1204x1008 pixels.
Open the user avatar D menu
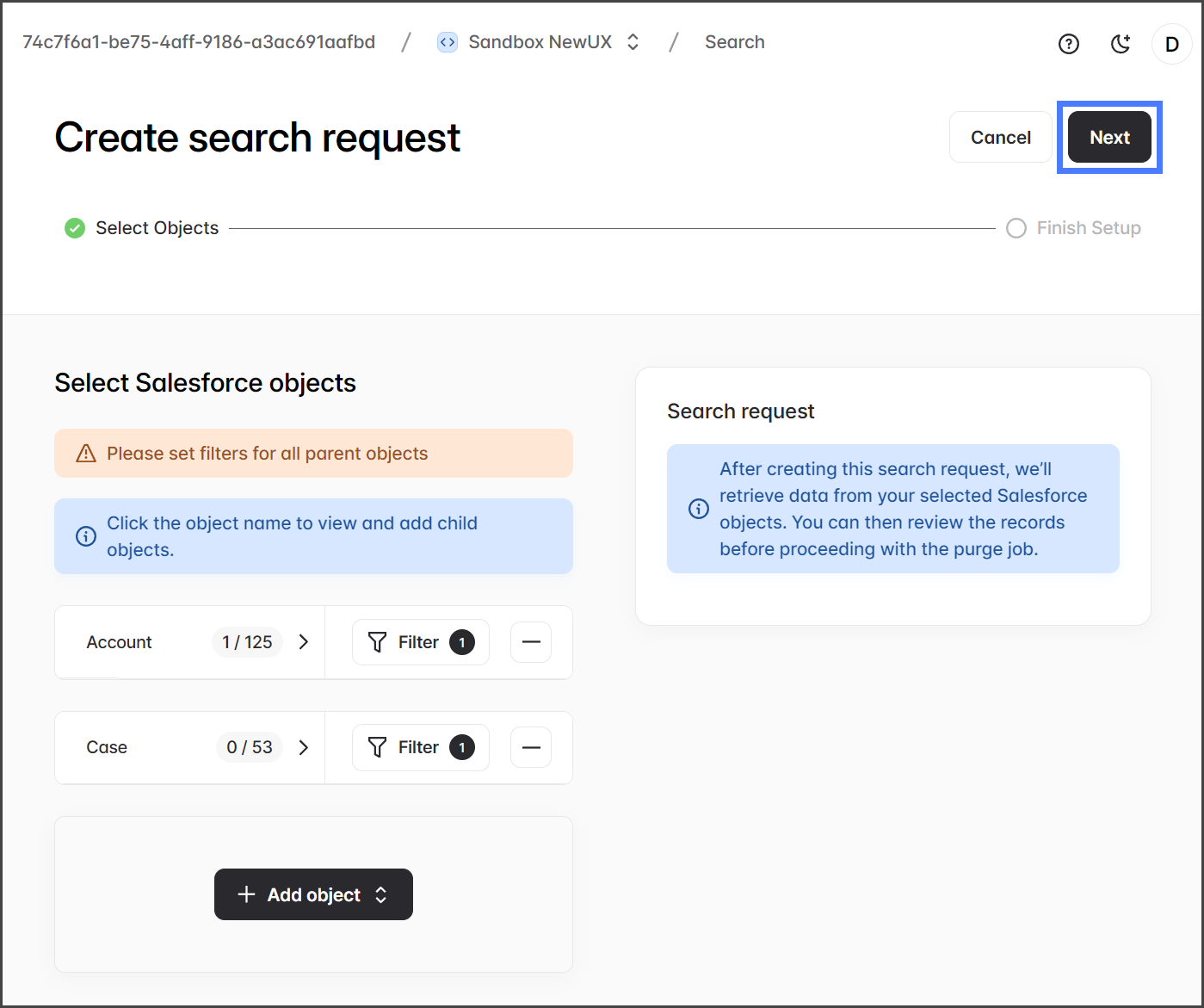[1171, 44]
